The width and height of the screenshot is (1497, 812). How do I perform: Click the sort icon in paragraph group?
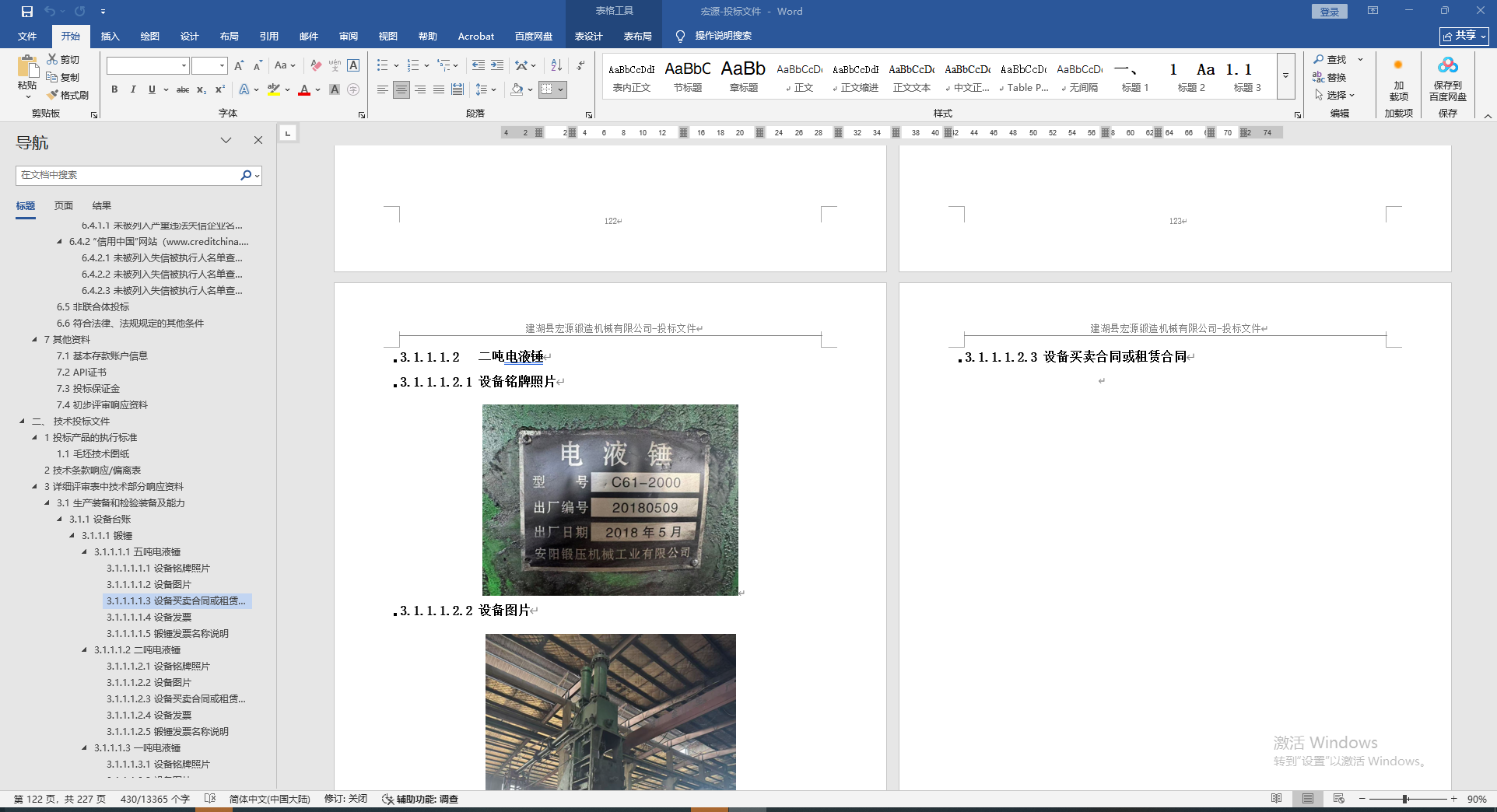[556, 65]
